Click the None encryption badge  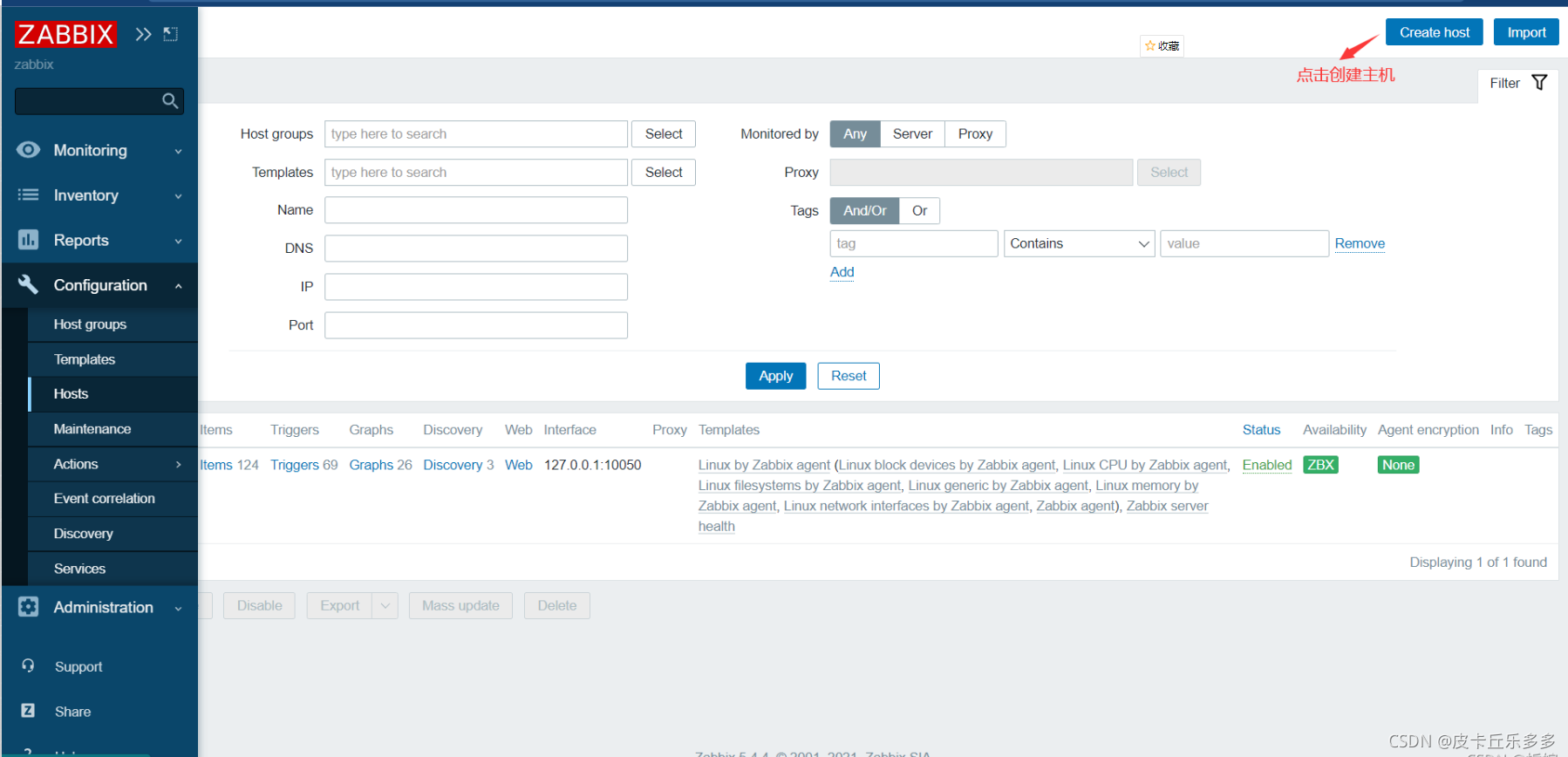1398,465
